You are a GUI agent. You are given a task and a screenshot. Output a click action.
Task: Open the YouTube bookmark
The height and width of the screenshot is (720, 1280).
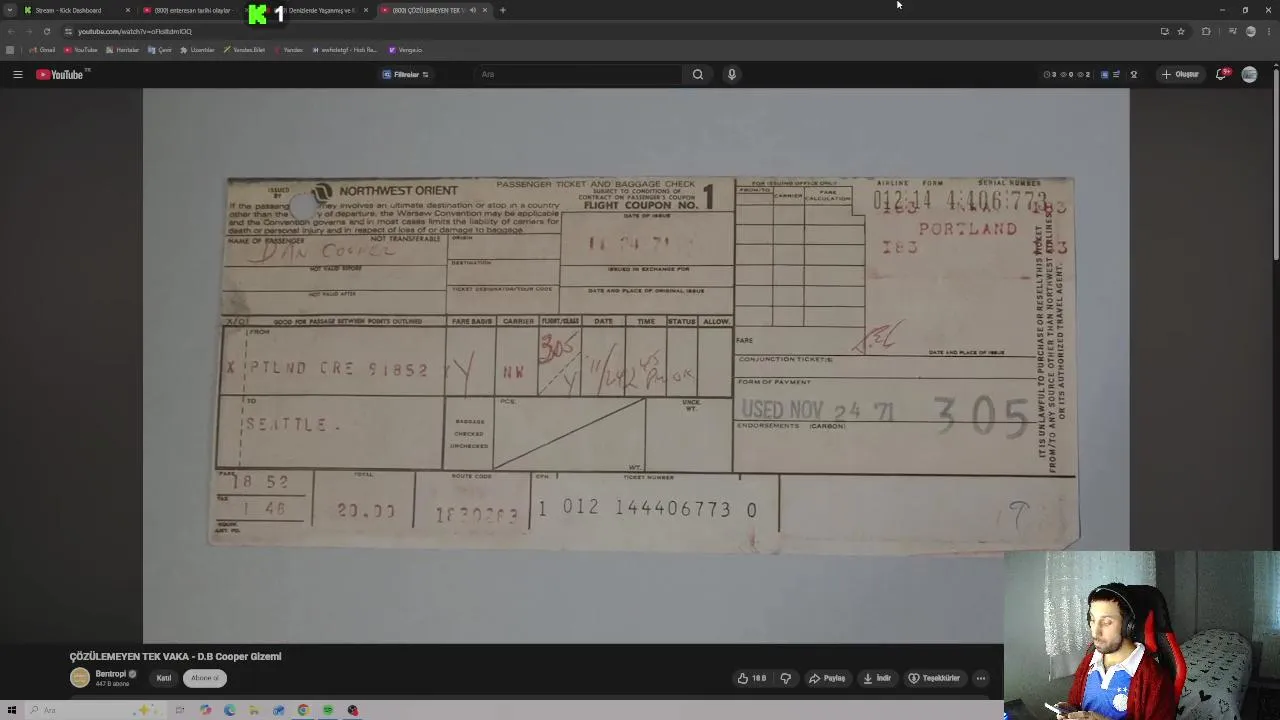click(x=81, y=50)
